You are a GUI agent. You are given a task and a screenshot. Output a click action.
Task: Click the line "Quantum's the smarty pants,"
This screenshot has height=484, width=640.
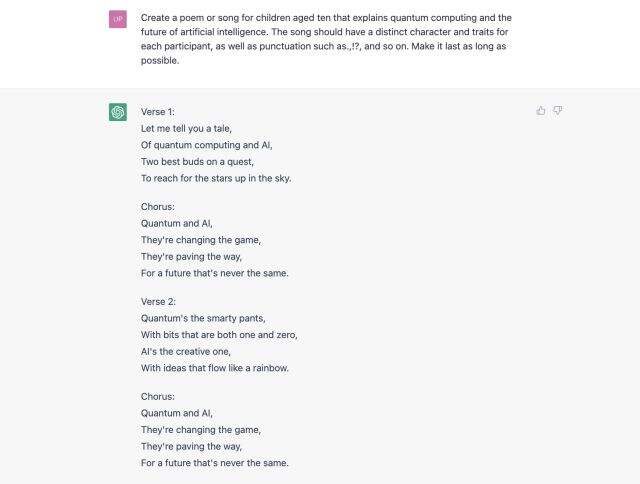[x=203, y=318]
